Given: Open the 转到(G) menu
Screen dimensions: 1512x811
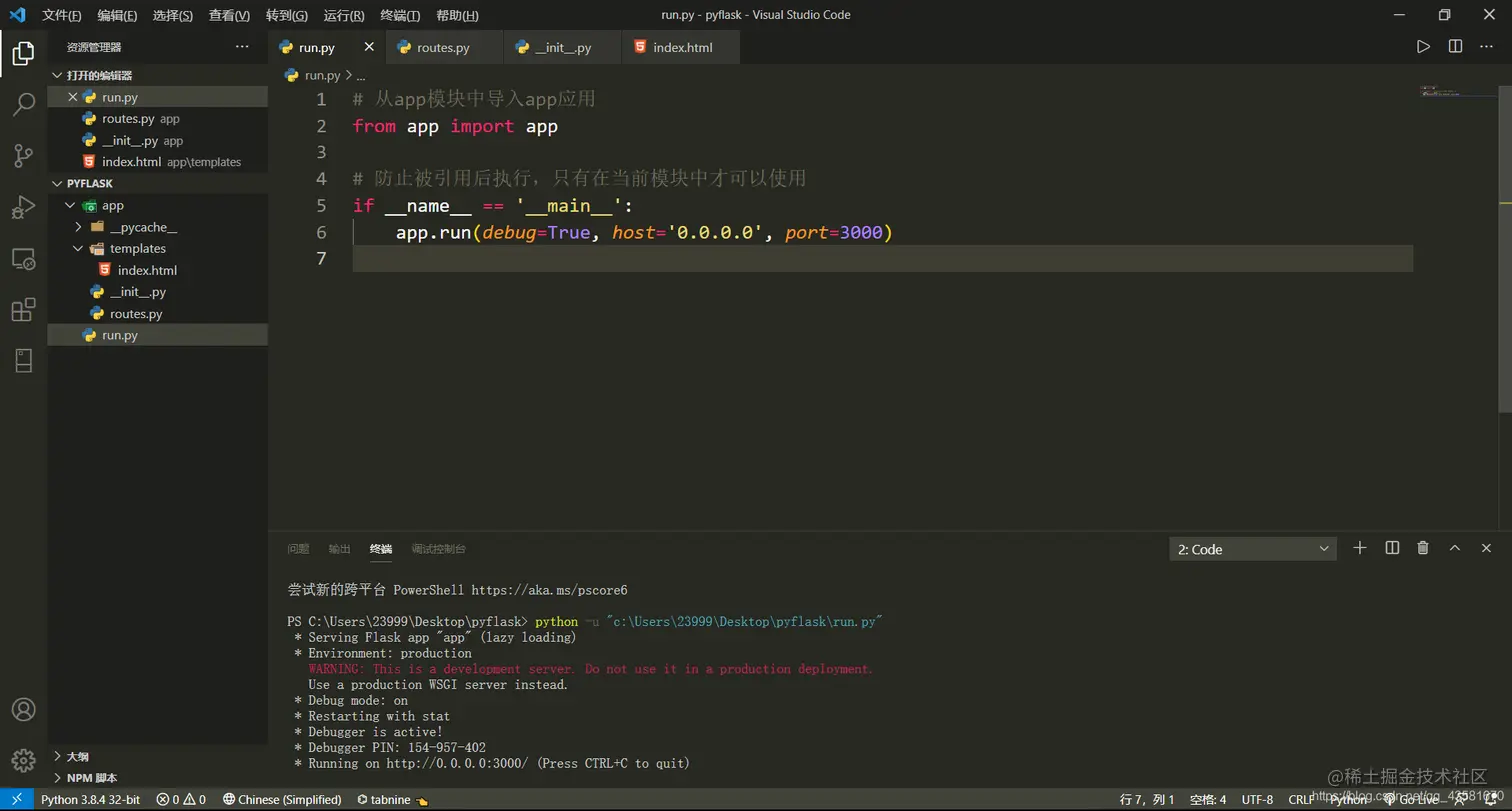Looking at the screenshot, I should coord(287,15).
